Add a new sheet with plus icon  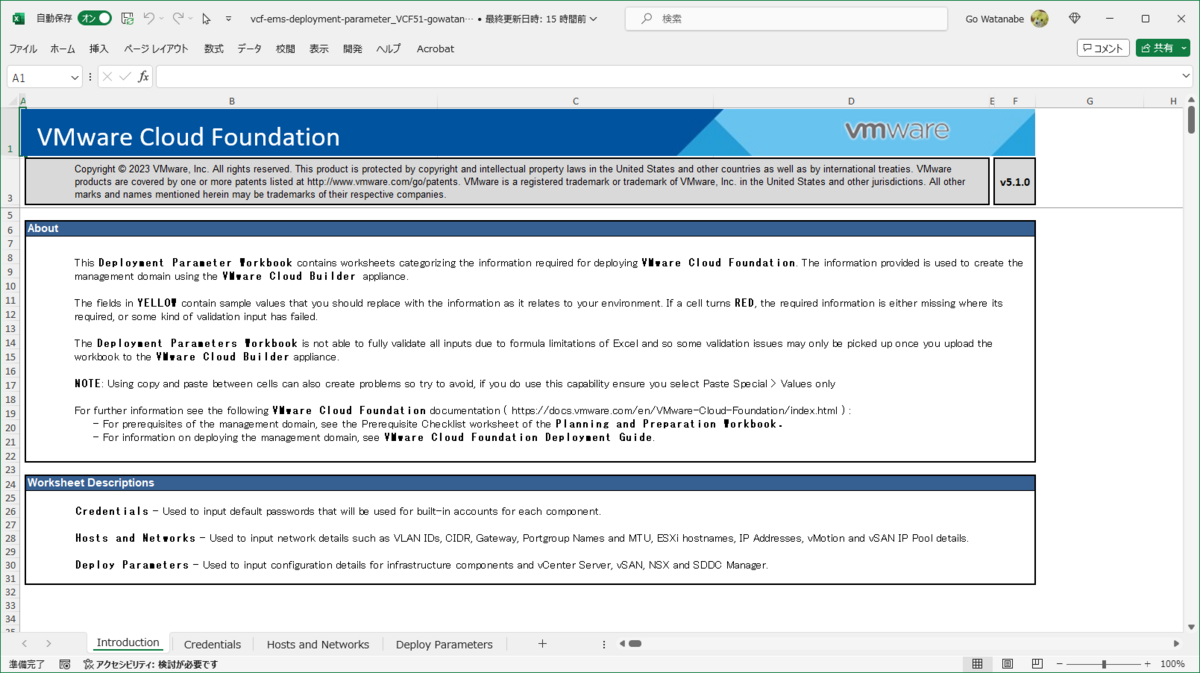(542, 644)
